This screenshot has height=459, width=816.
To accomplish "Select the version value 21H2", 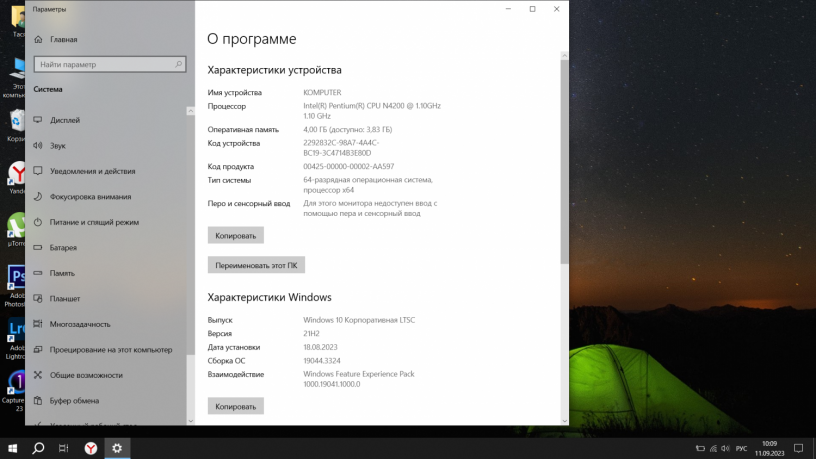I will click(311, 334).
